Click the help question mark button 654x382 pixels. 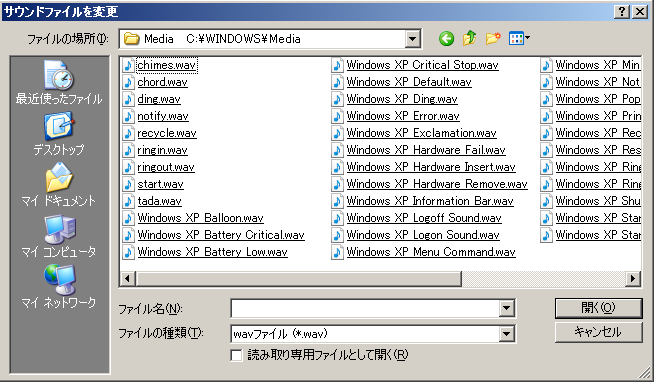622,12
